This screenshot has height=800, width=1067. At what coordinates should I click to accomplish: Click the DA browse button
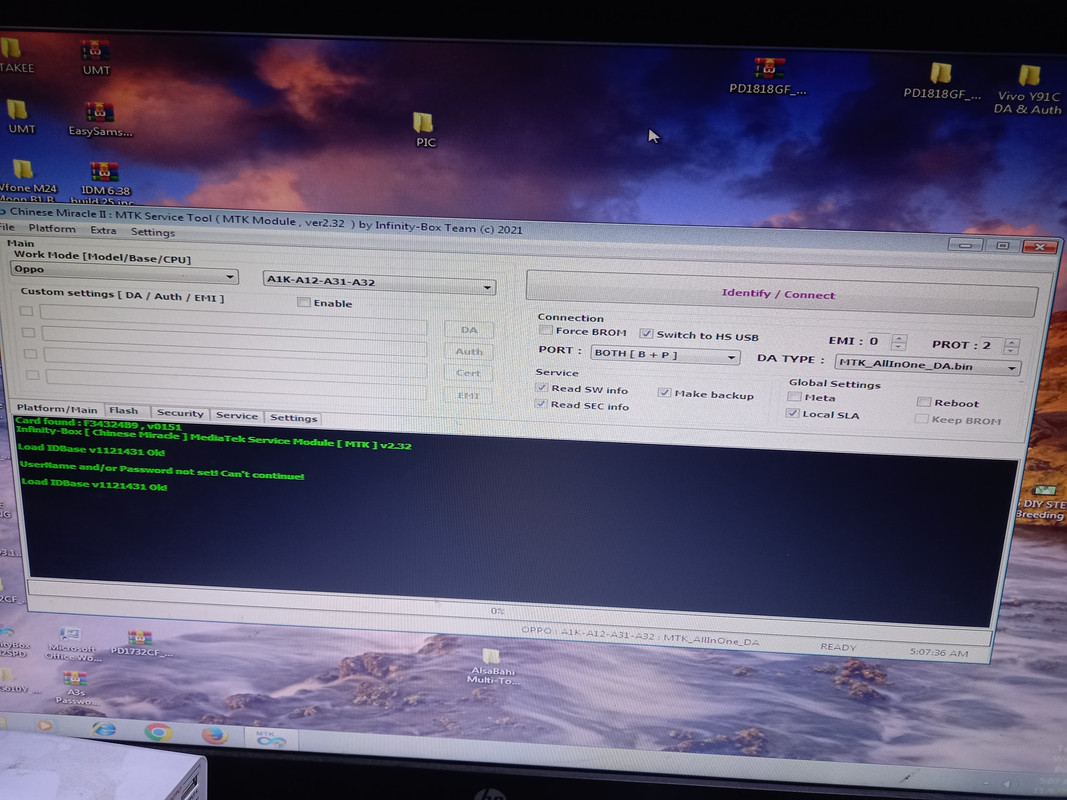pos(469,329)
